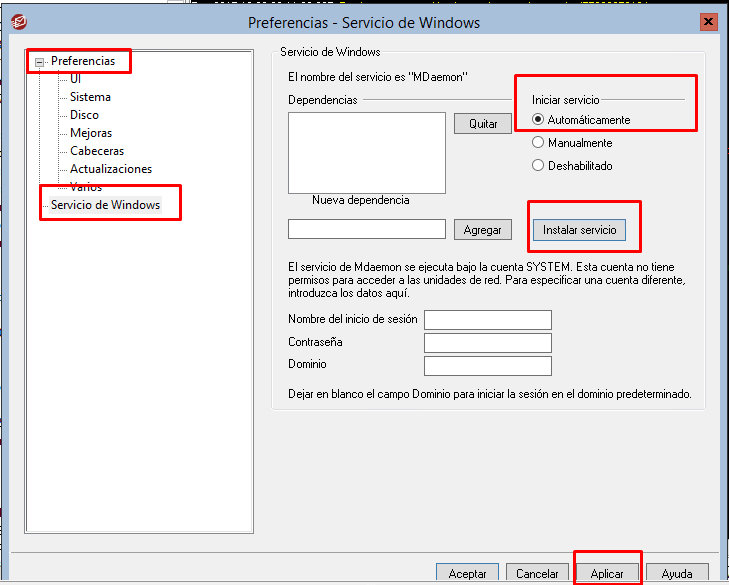The image size is (729, 585).
Task: Click the Ayuda button
Action: tap(677, 573)
